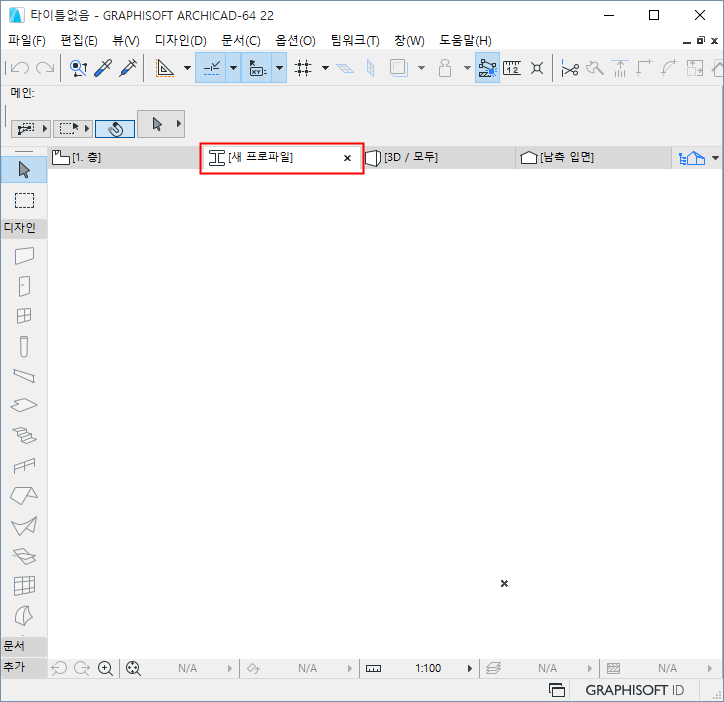Open the 창(W) menu
724x702 pixels.
coord(409,41)
